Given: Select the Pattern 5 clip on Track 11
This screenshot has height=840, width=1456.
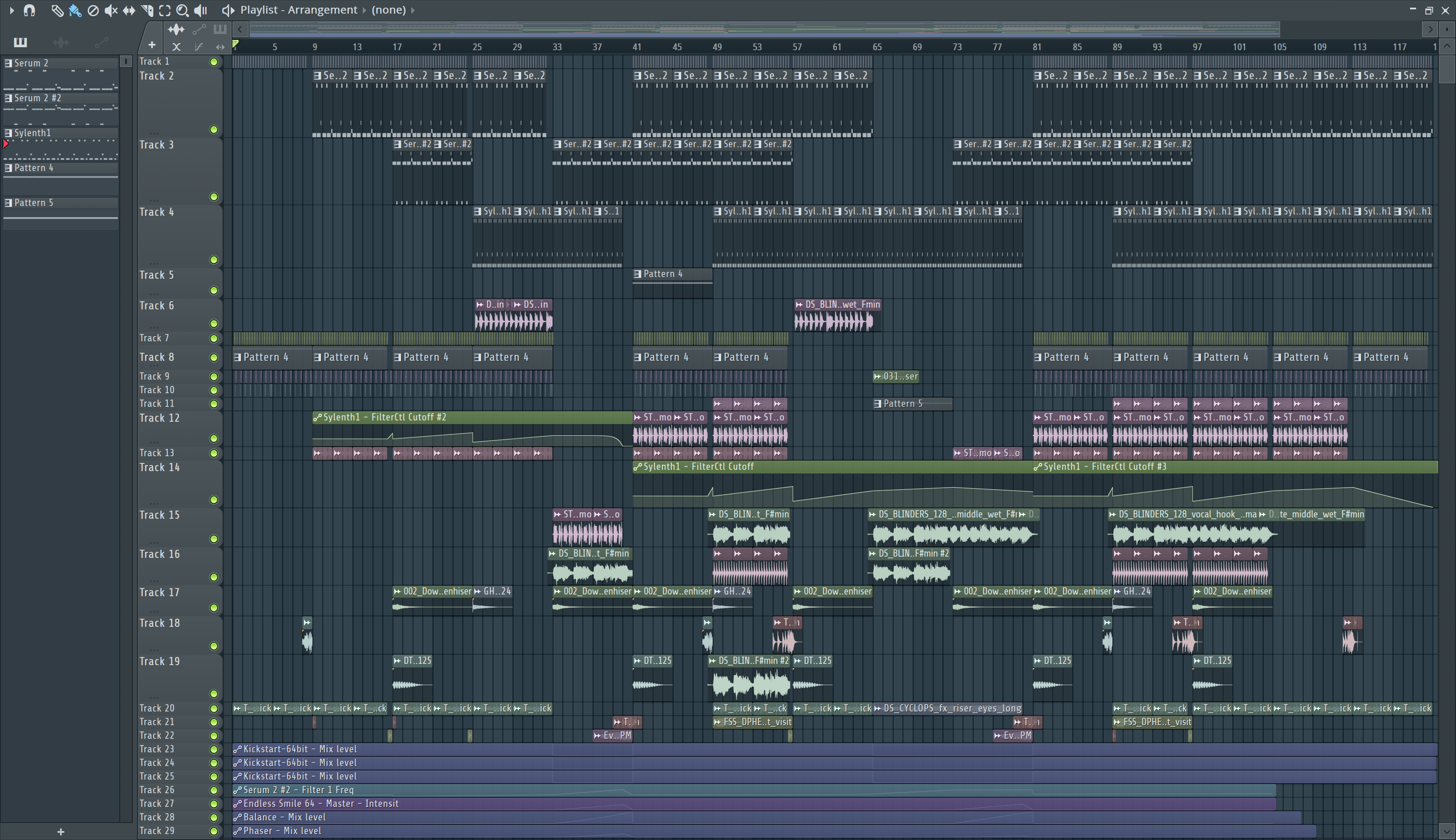Looking at the screenshot, I should 912,404.
